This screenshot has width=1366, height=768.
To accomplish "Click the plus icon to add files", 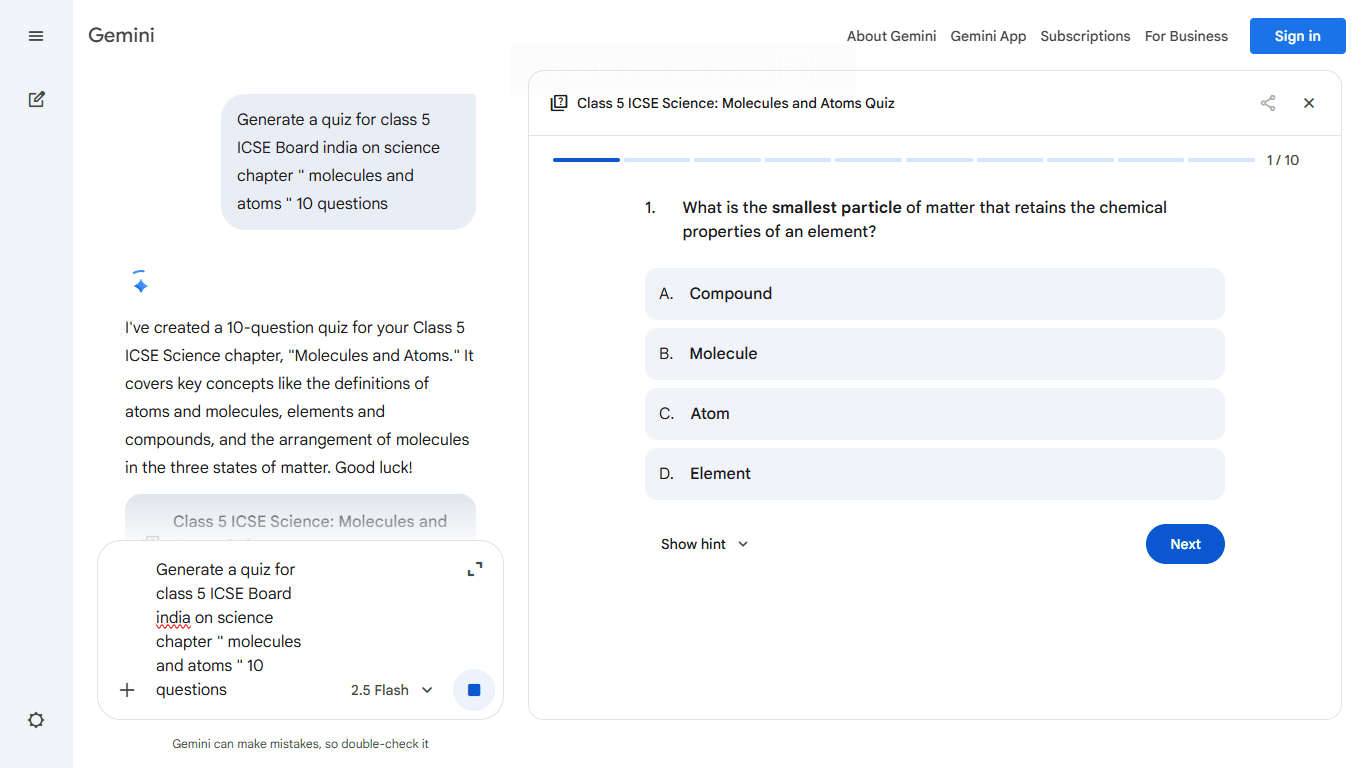I will tap(127, 690).
